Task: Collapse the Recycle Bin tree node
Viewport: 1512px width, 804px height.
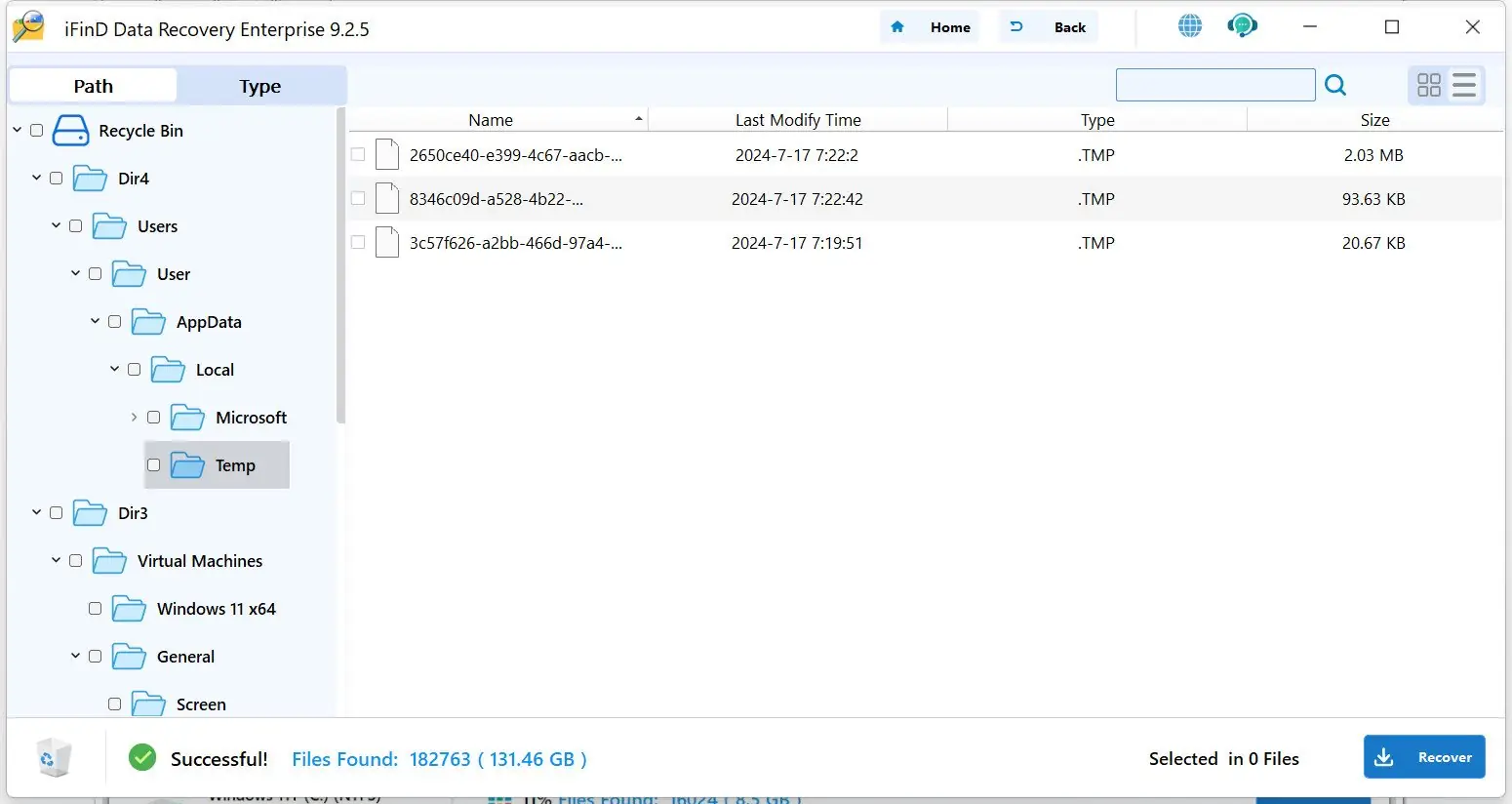Action: click(x=18, y=130)
